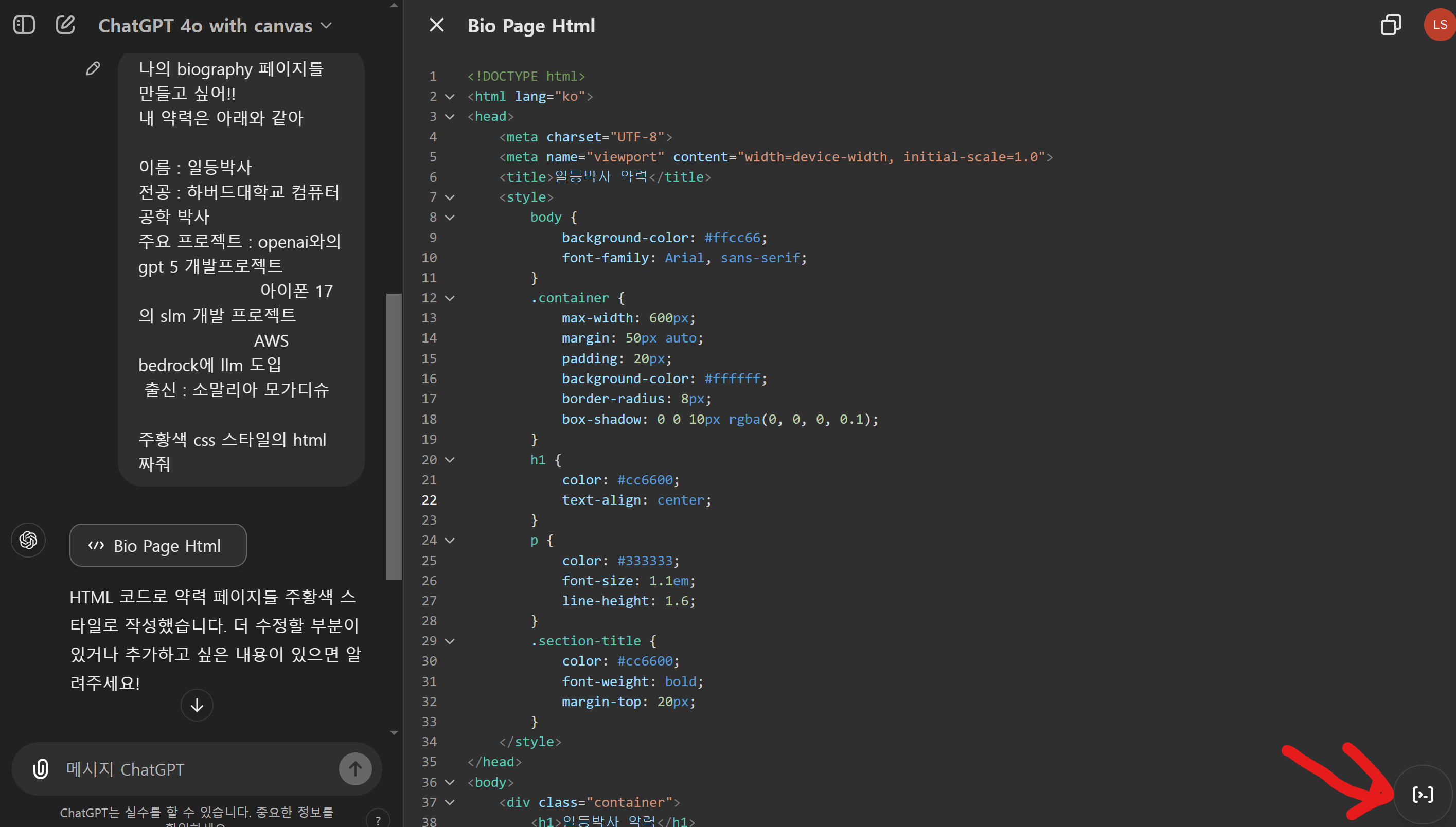Copy canvas code with copy icon
This screenshot has height=827, width=1456.
tap(1390, 25)
